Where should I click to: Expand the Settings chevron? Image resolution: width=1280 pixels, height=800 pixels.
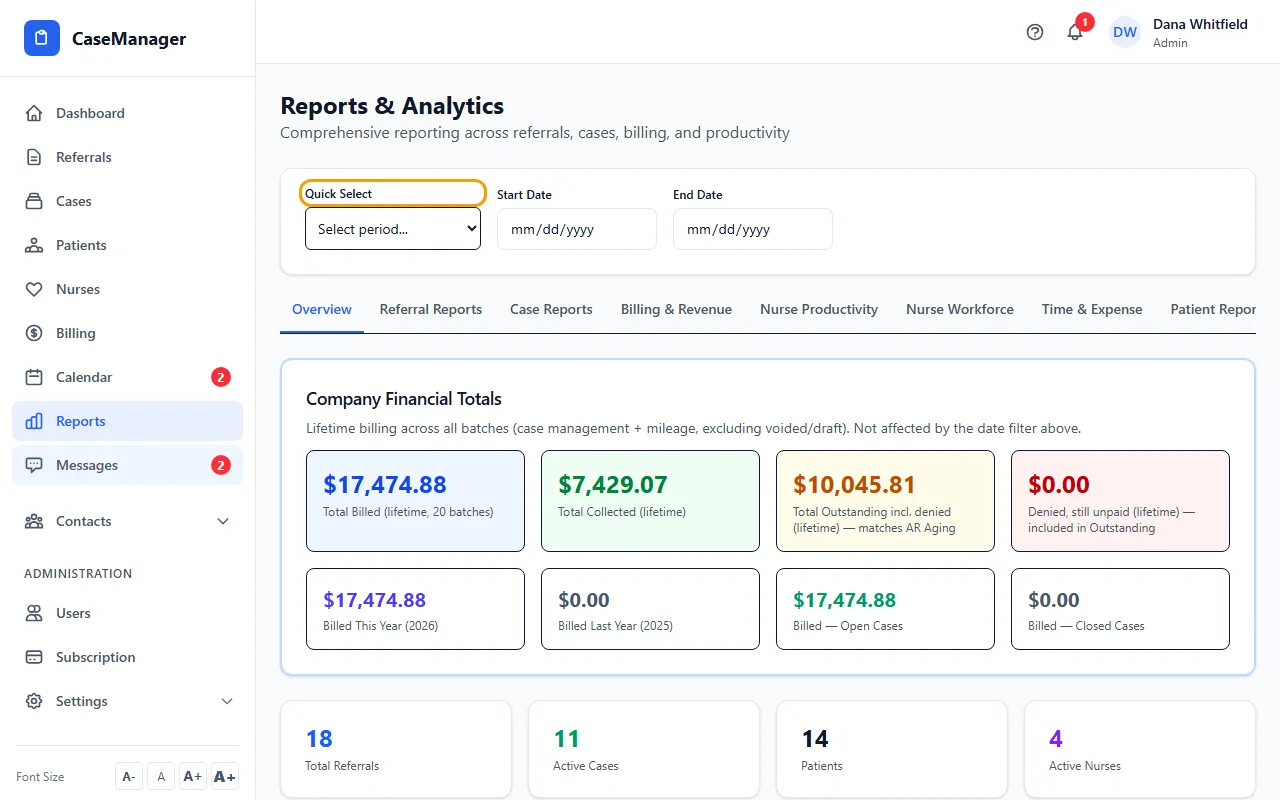click(227, 701)
